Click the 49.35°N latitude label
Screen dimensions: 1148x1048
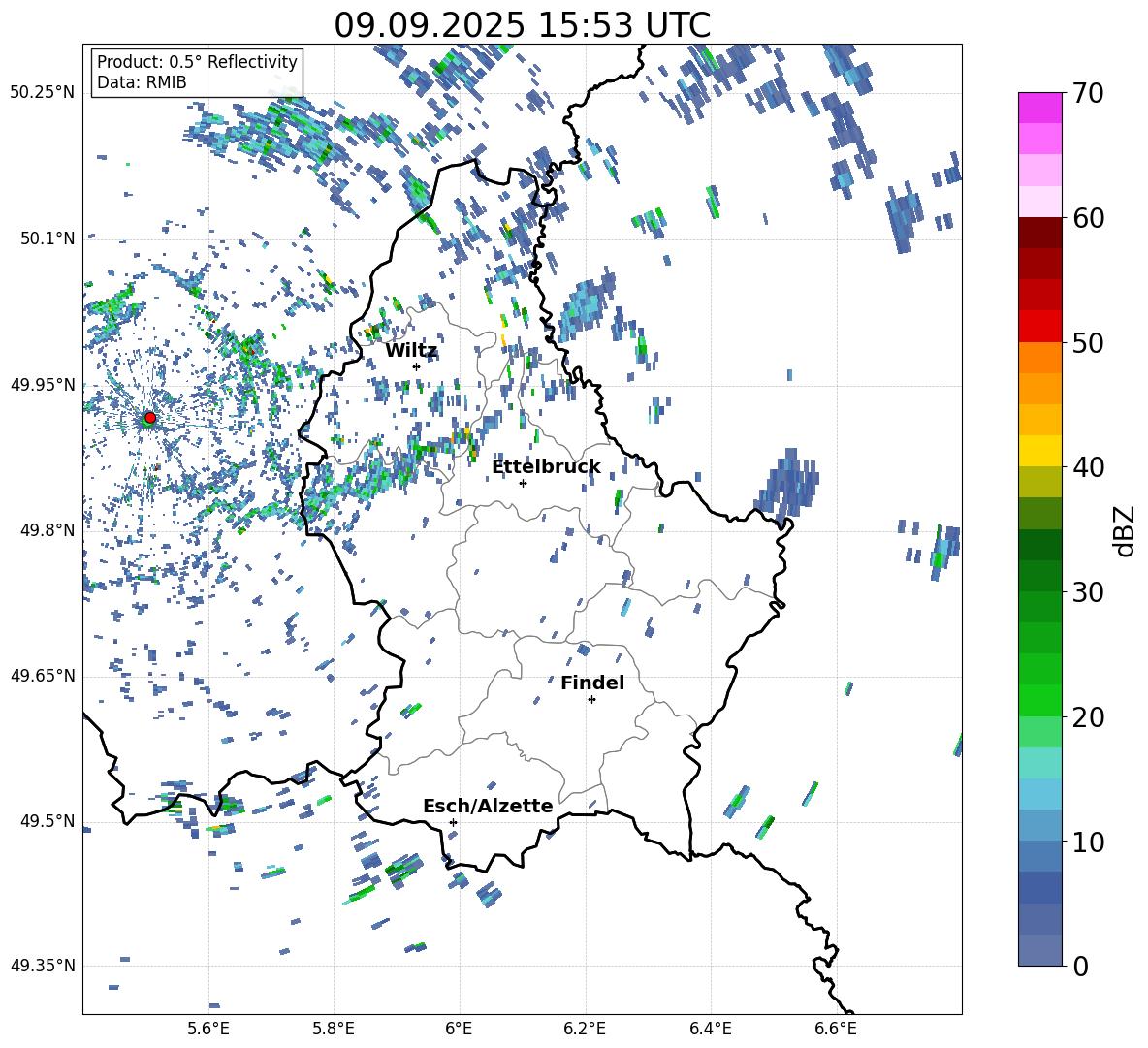tap(43, 966)
